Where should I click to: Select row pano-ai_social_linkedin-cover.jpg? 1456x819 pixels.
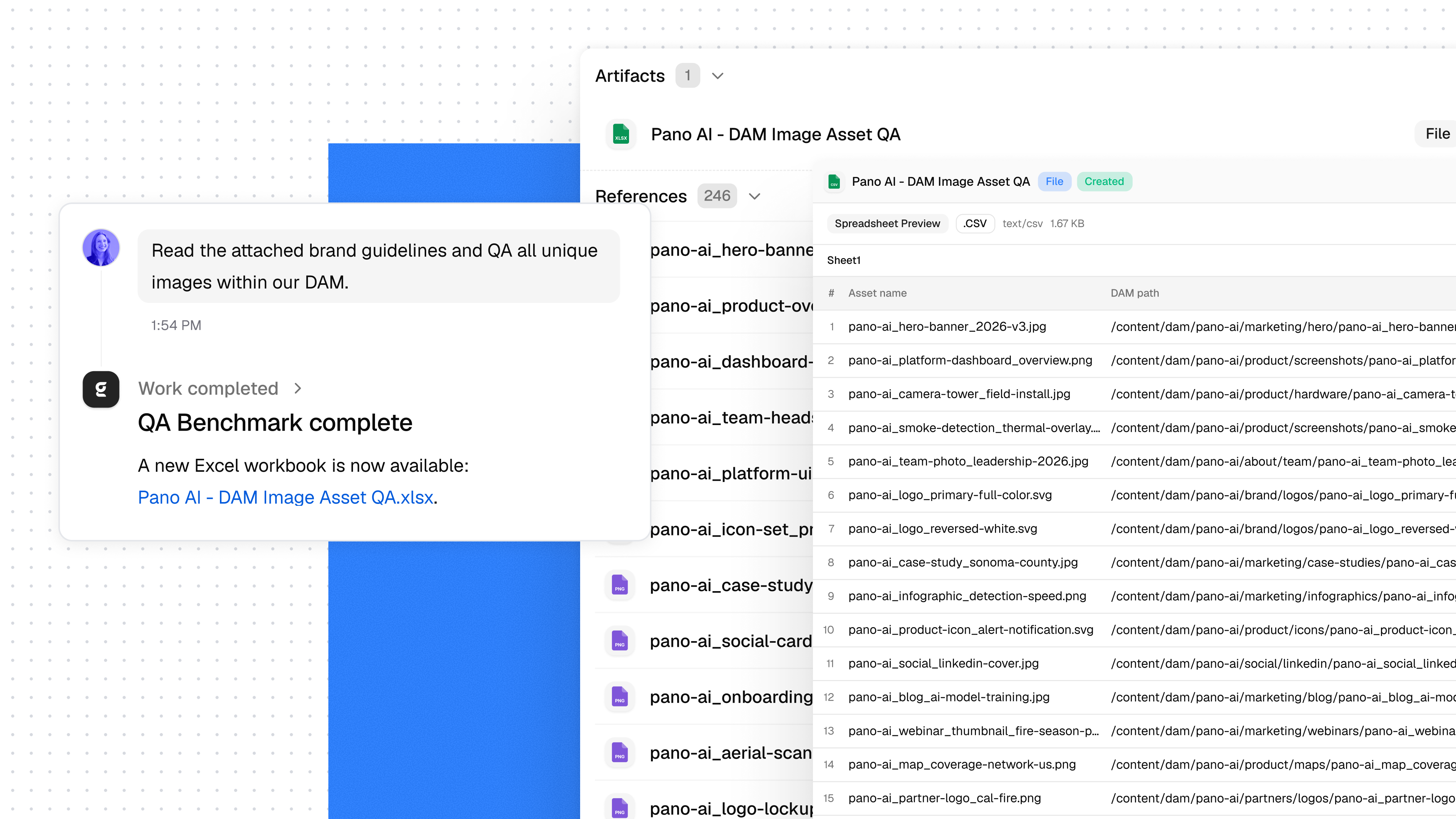(1134, 664)
